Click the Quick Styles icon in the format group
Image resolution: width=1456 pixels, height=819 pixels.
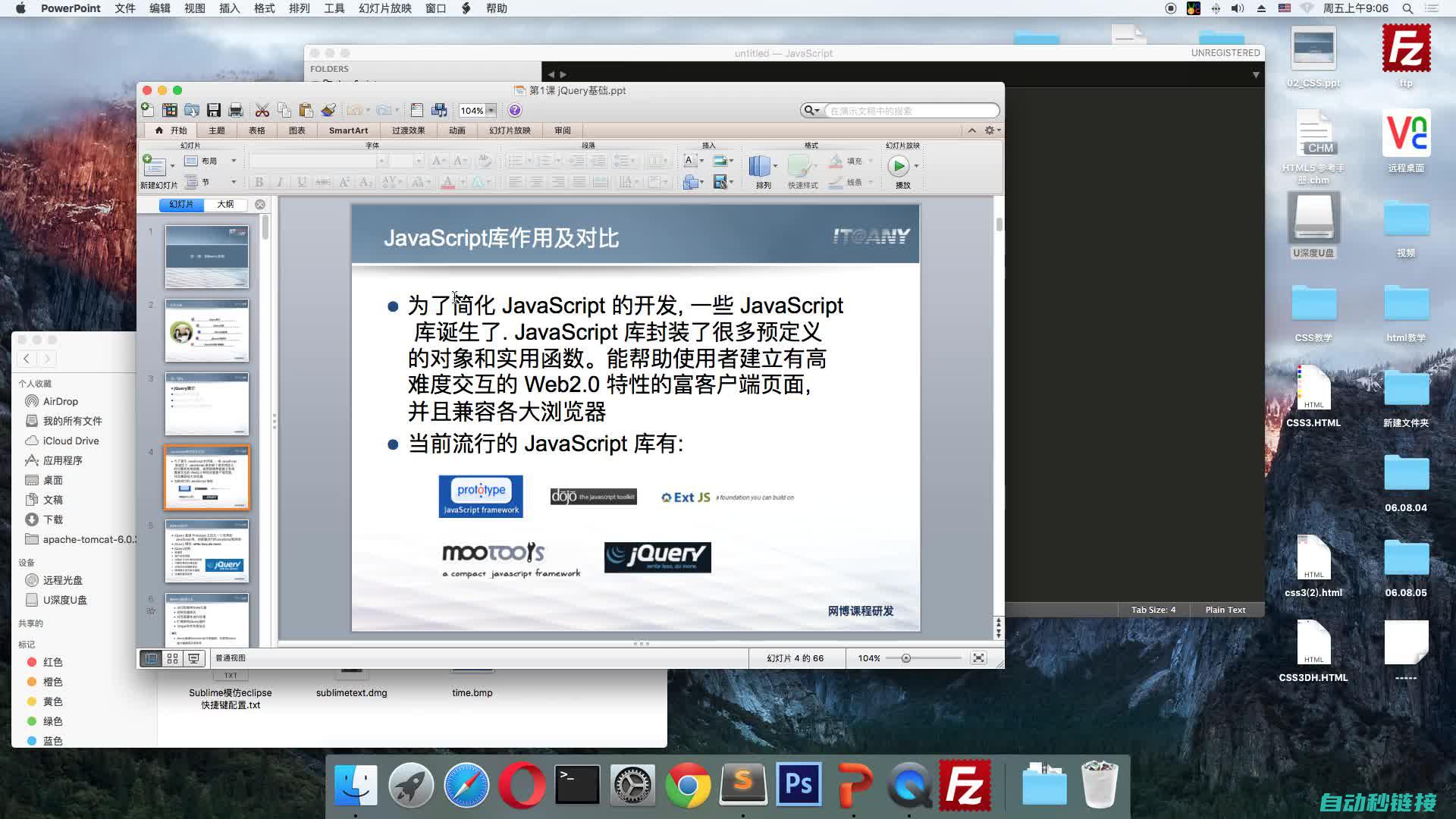click(799, 165)
